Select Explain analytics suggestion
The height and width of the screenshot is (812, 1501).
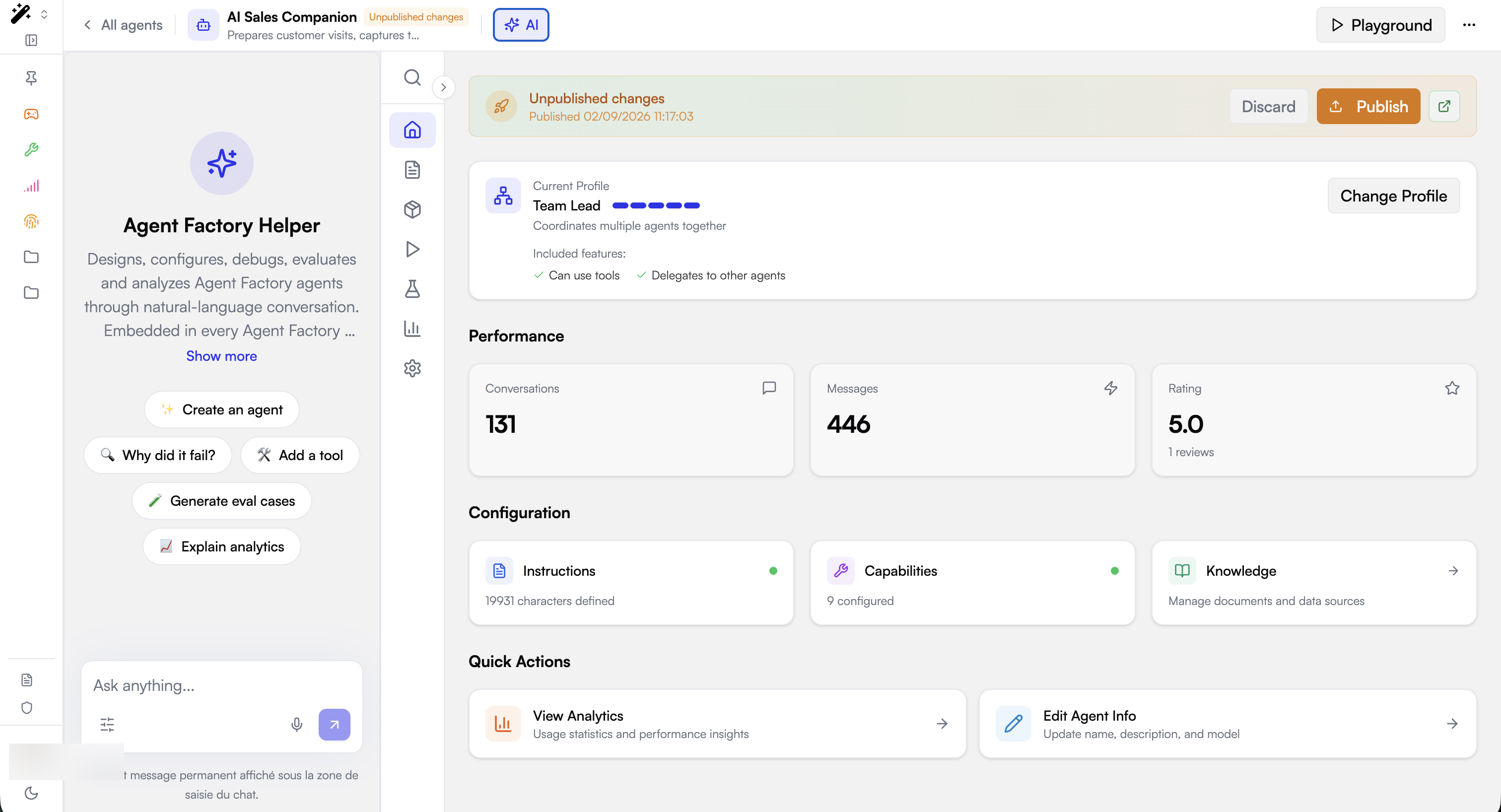(221, 546)
